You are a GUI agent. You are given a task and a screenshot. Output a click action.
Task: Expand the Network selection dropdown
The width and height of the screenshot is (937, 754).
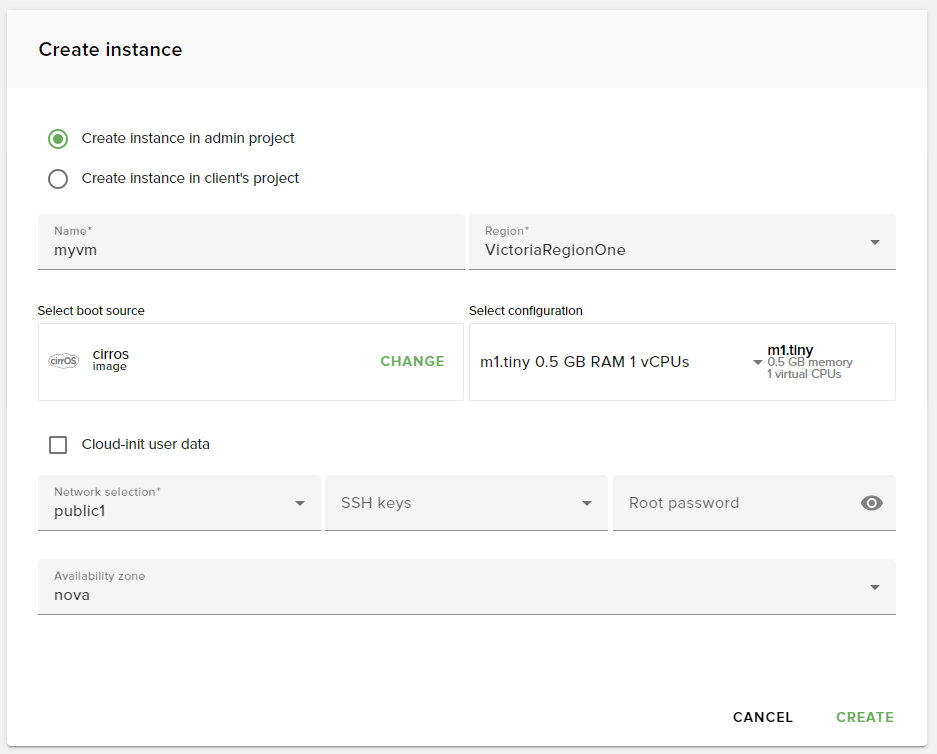click(300, 504)
